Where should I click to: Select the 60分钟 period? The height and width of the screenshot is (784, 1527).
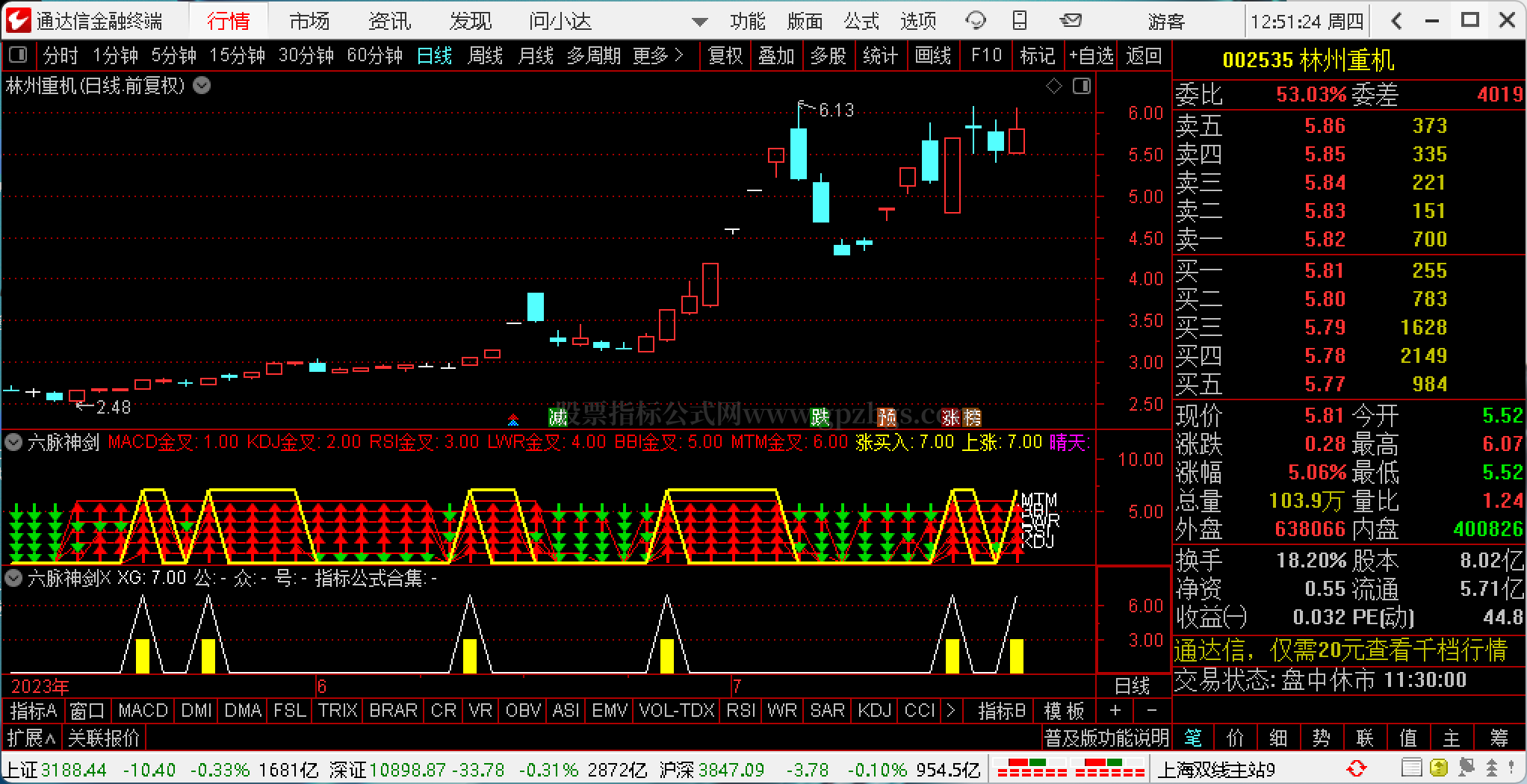[x=375, y=55]
